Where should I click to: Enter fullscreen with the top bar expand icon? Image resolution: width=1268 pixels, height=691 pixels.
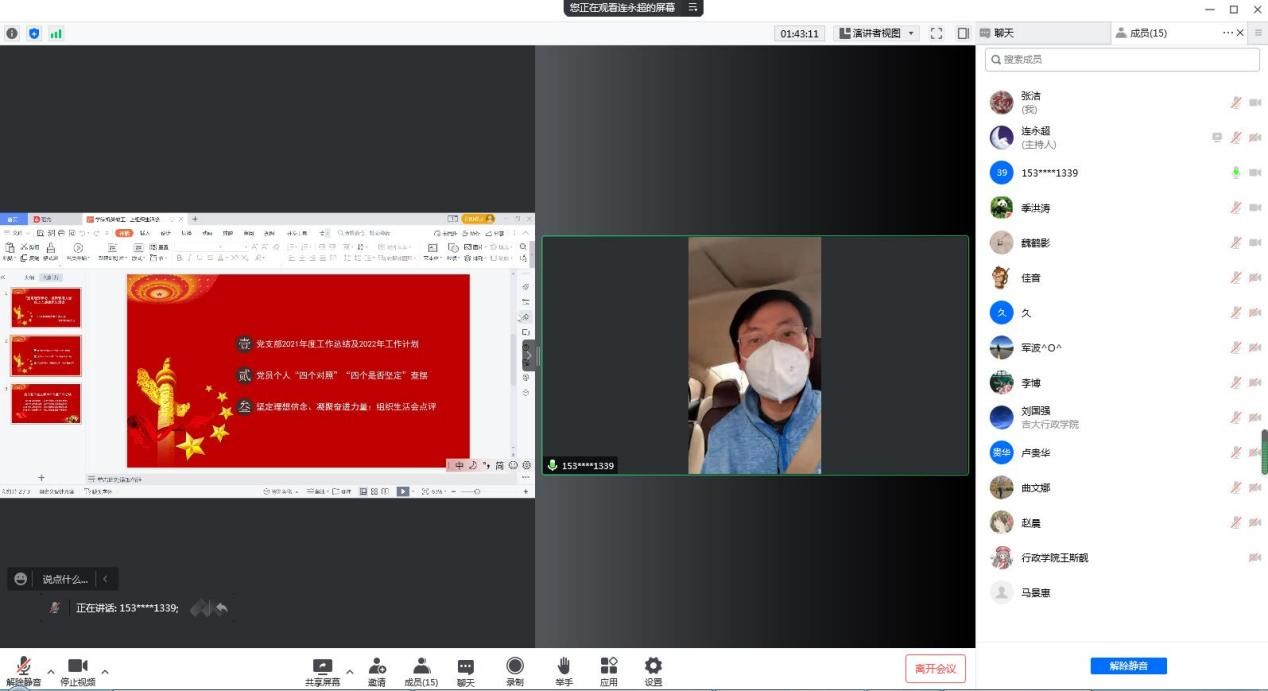click(x=936, y=33)
